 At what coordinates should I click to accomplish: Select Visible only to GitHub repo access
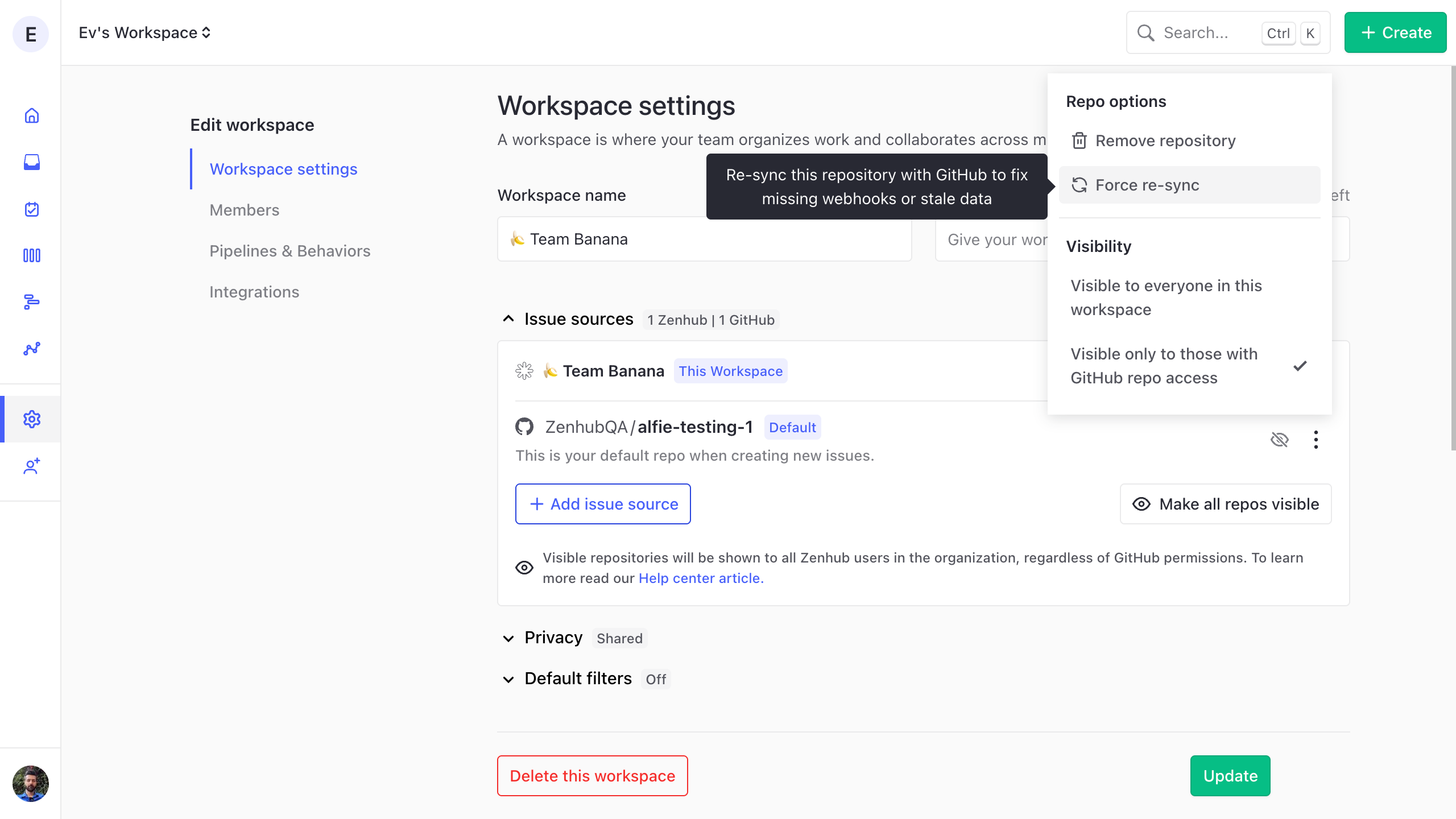tap(1189, 366)
